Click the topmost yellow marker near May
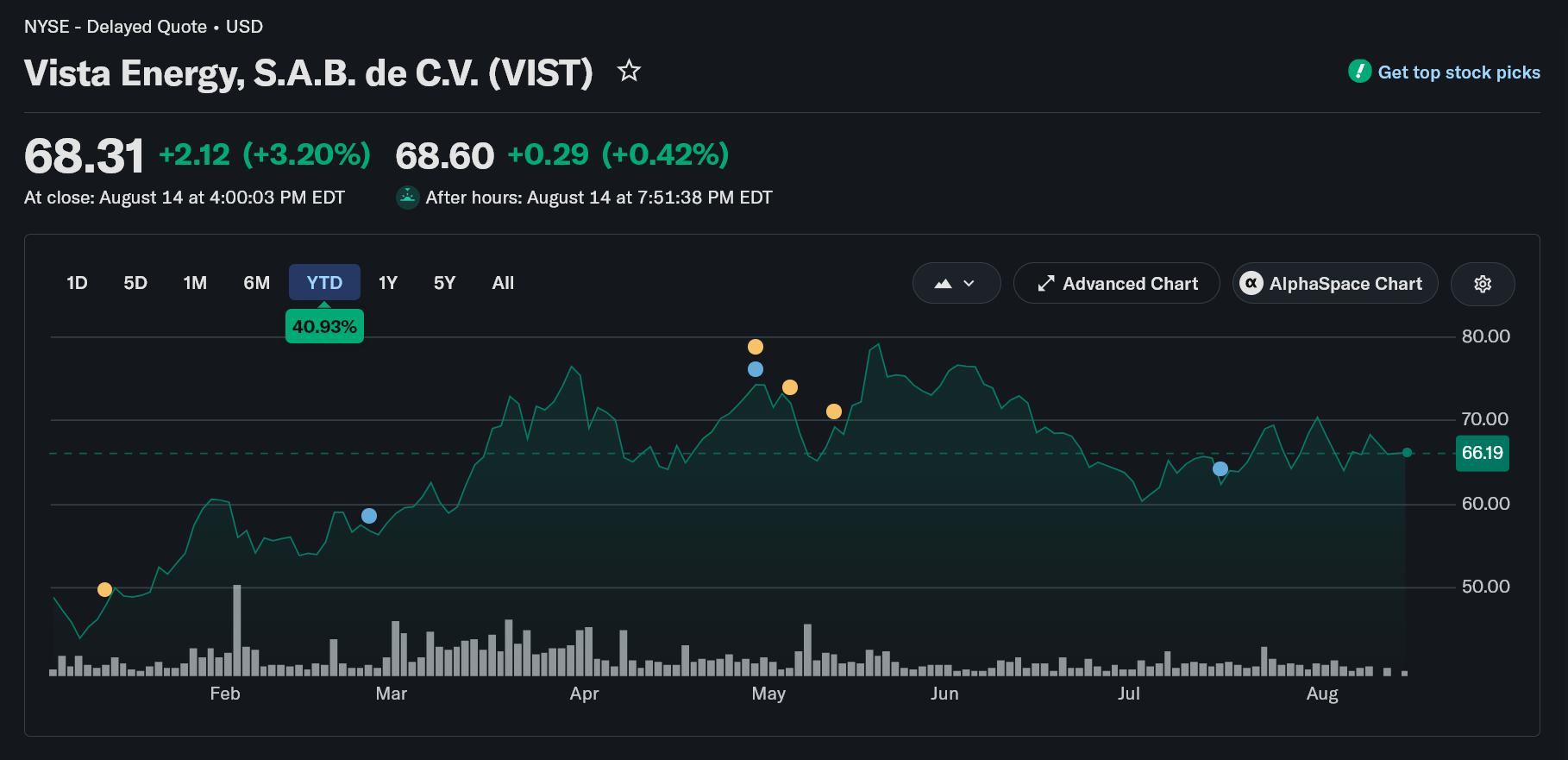Screen dimensions: 1568x760 tap(756, 347)
